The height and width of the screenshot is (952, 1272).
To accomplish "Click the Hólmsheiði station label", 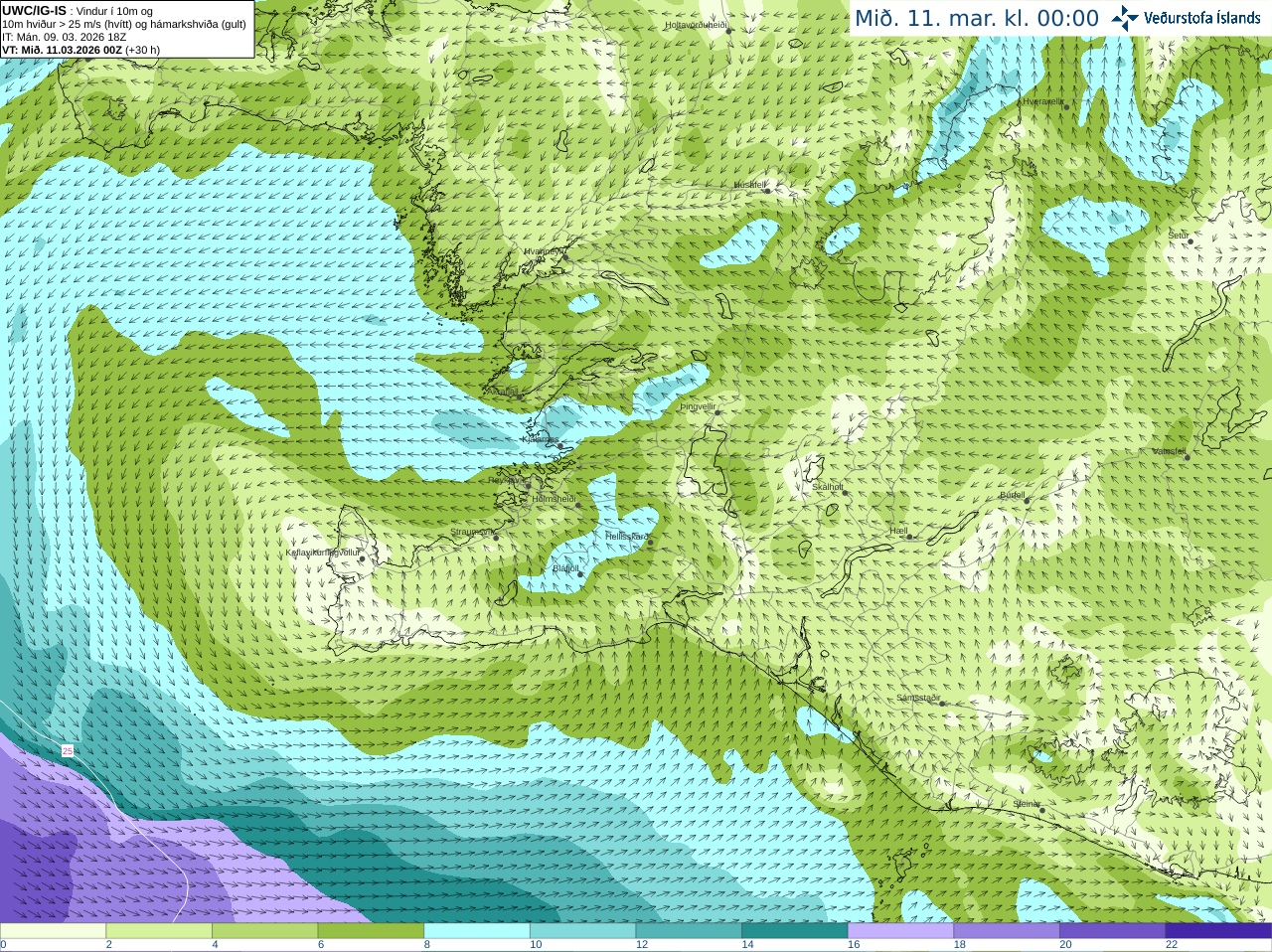I will coord(554,499).
